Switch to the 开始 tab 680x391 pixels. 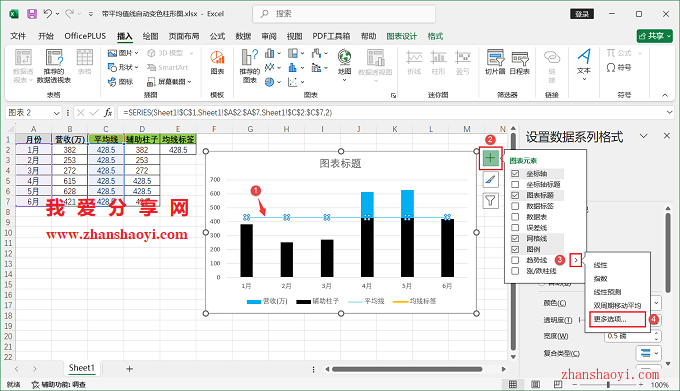(46, 36)
